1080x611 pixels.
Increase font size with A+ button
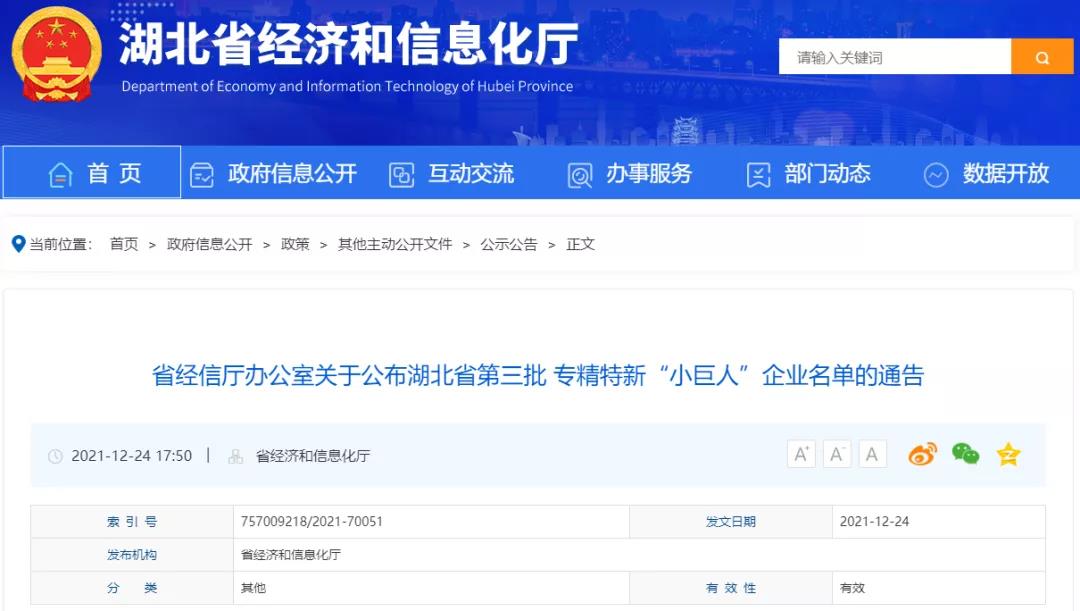(801, 455)
